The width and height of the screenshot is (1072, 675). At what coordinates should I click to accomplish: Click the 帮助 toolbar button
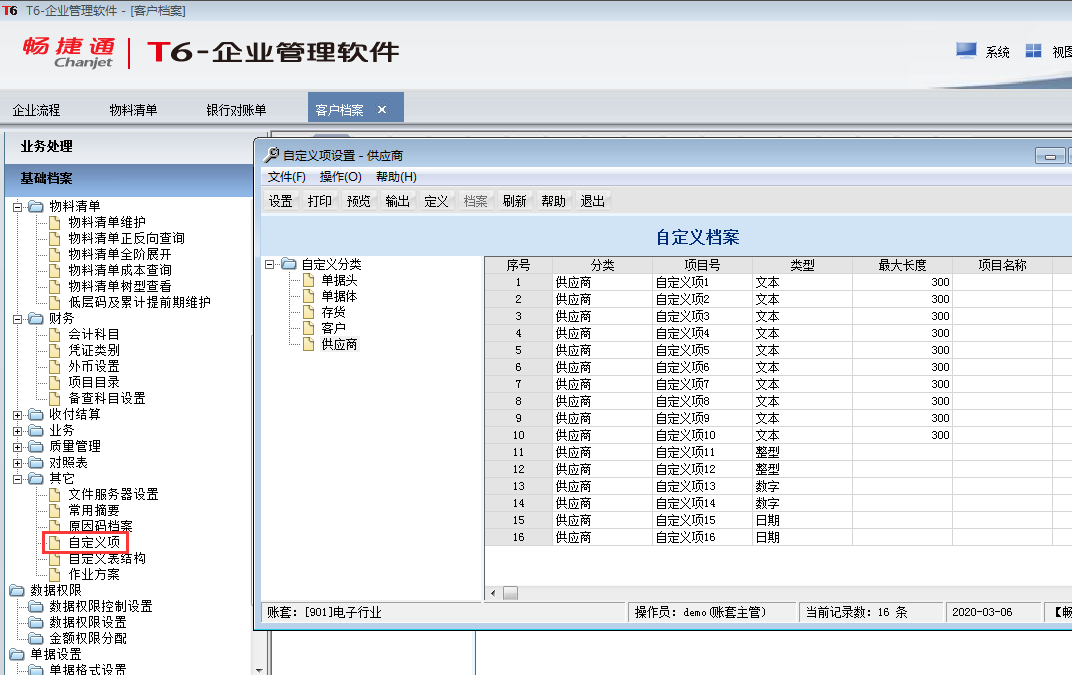click(x=553, y=201)
